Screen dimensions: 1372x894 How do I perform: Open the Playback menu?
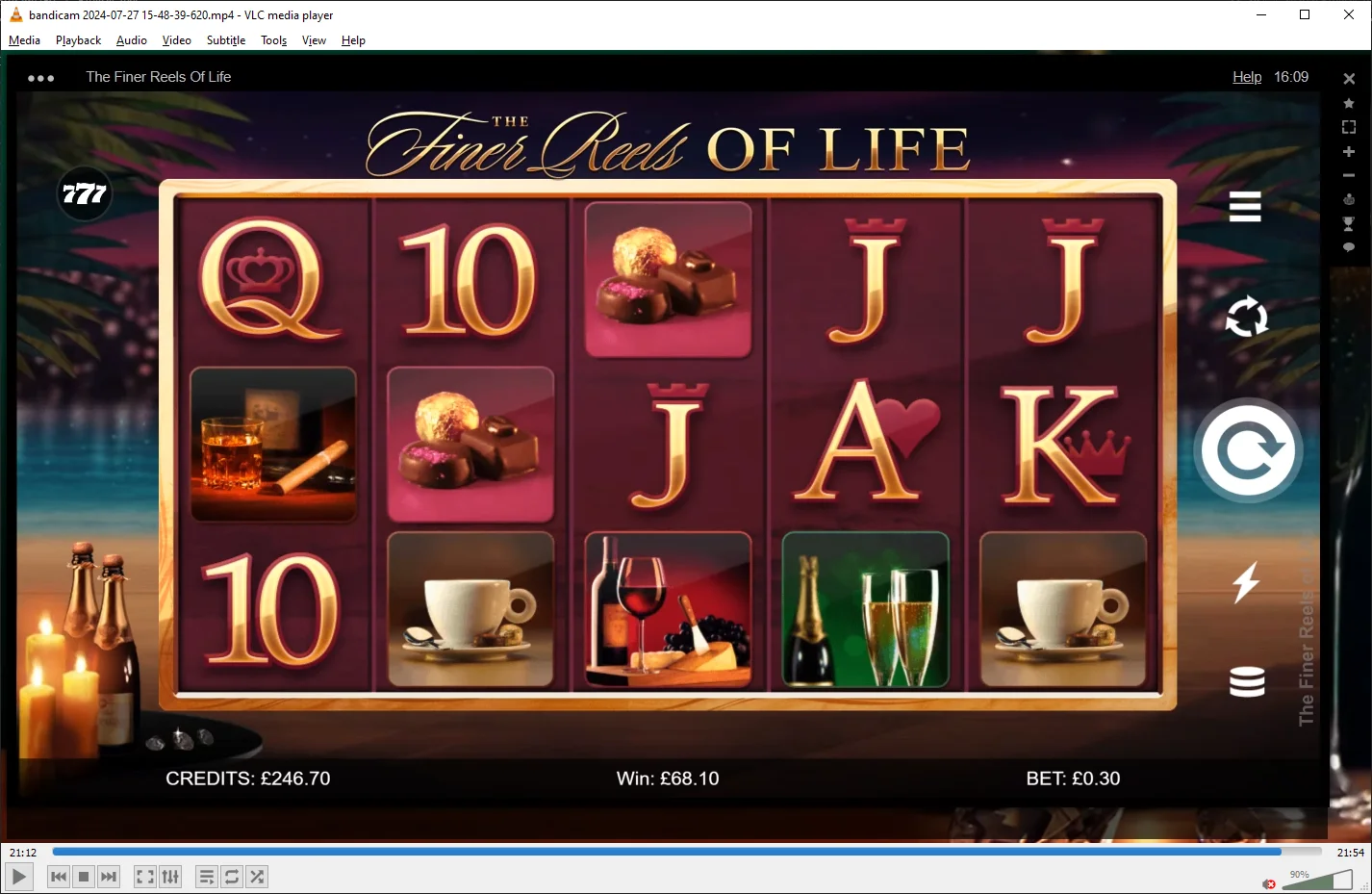pos(78,40)
